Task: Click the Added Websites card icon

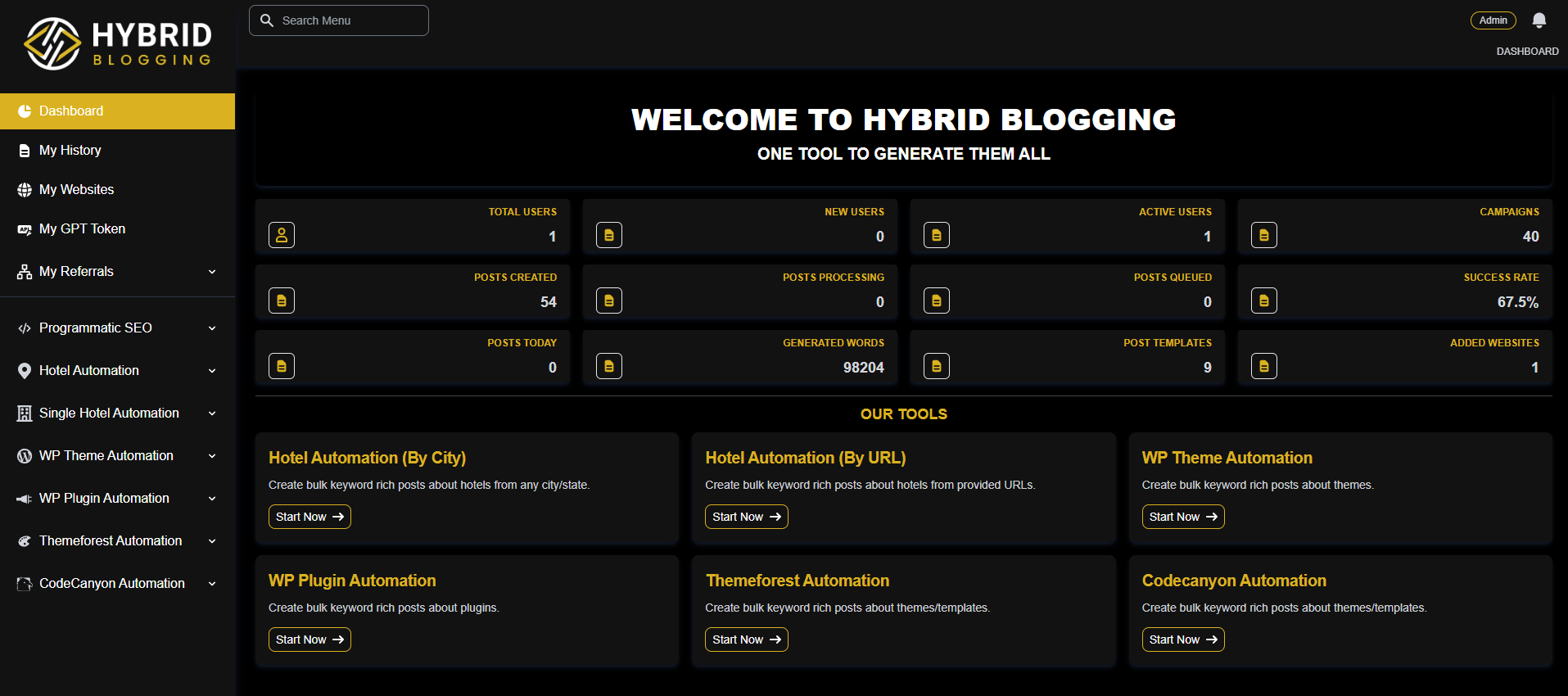Action: point(1264,366)
